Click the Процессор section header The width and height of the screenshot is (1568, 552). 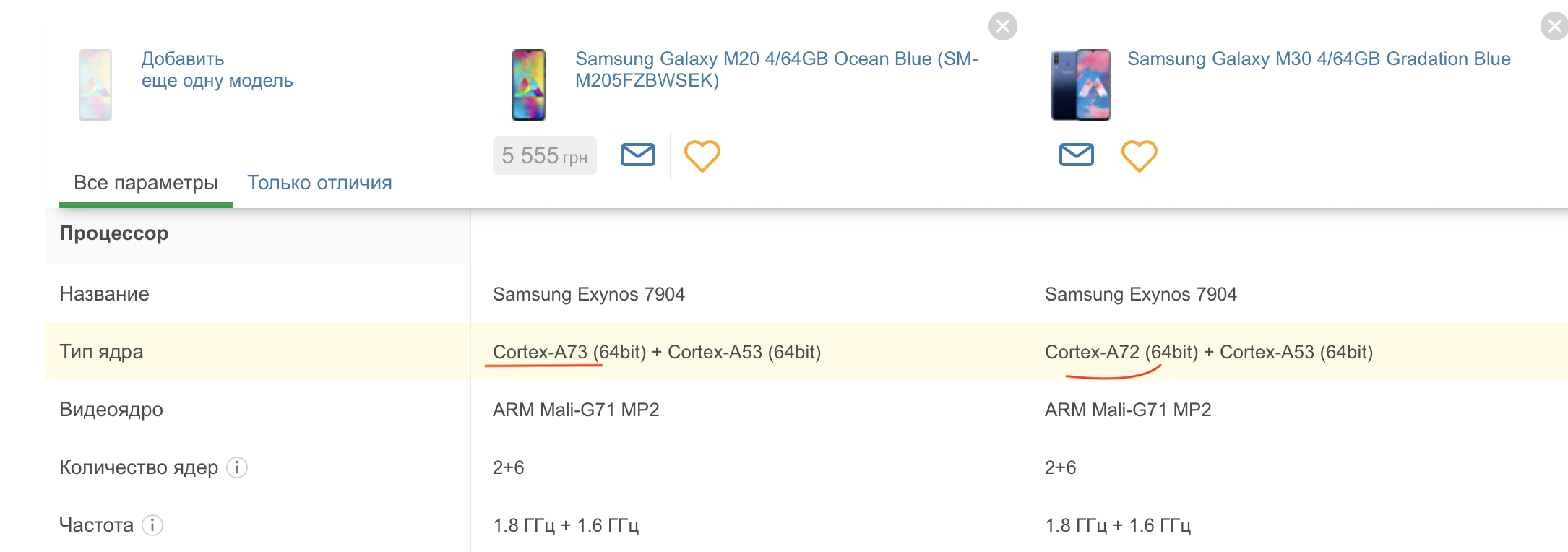[x=113, y=233]
